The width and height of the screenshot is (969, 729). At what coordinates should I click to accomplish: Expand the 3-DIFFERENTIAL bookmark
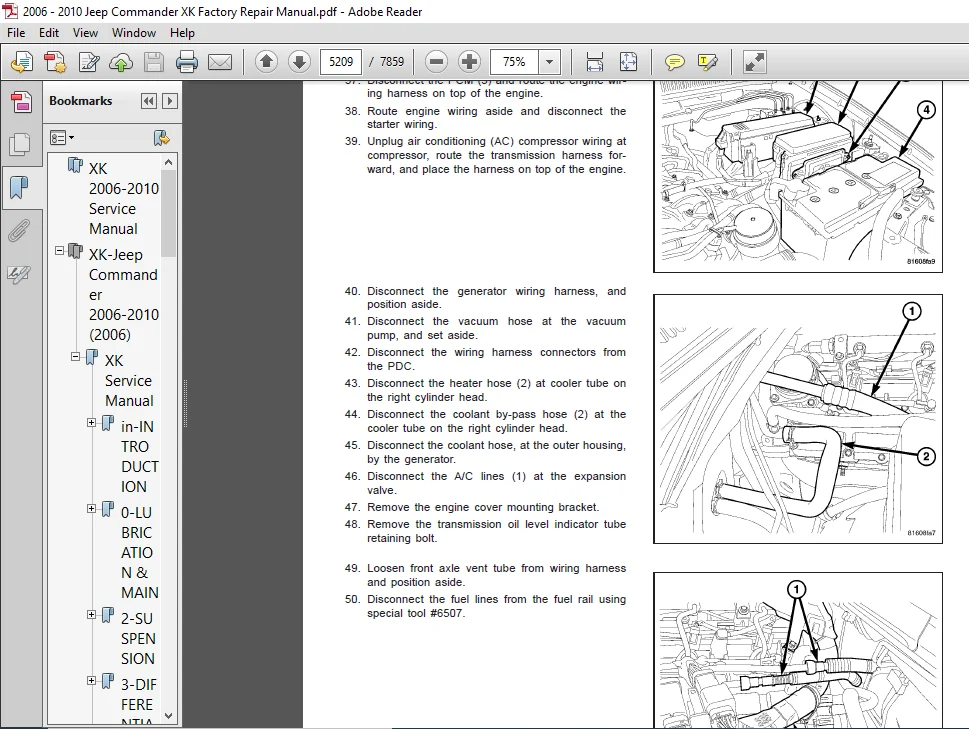click(91, 681)
